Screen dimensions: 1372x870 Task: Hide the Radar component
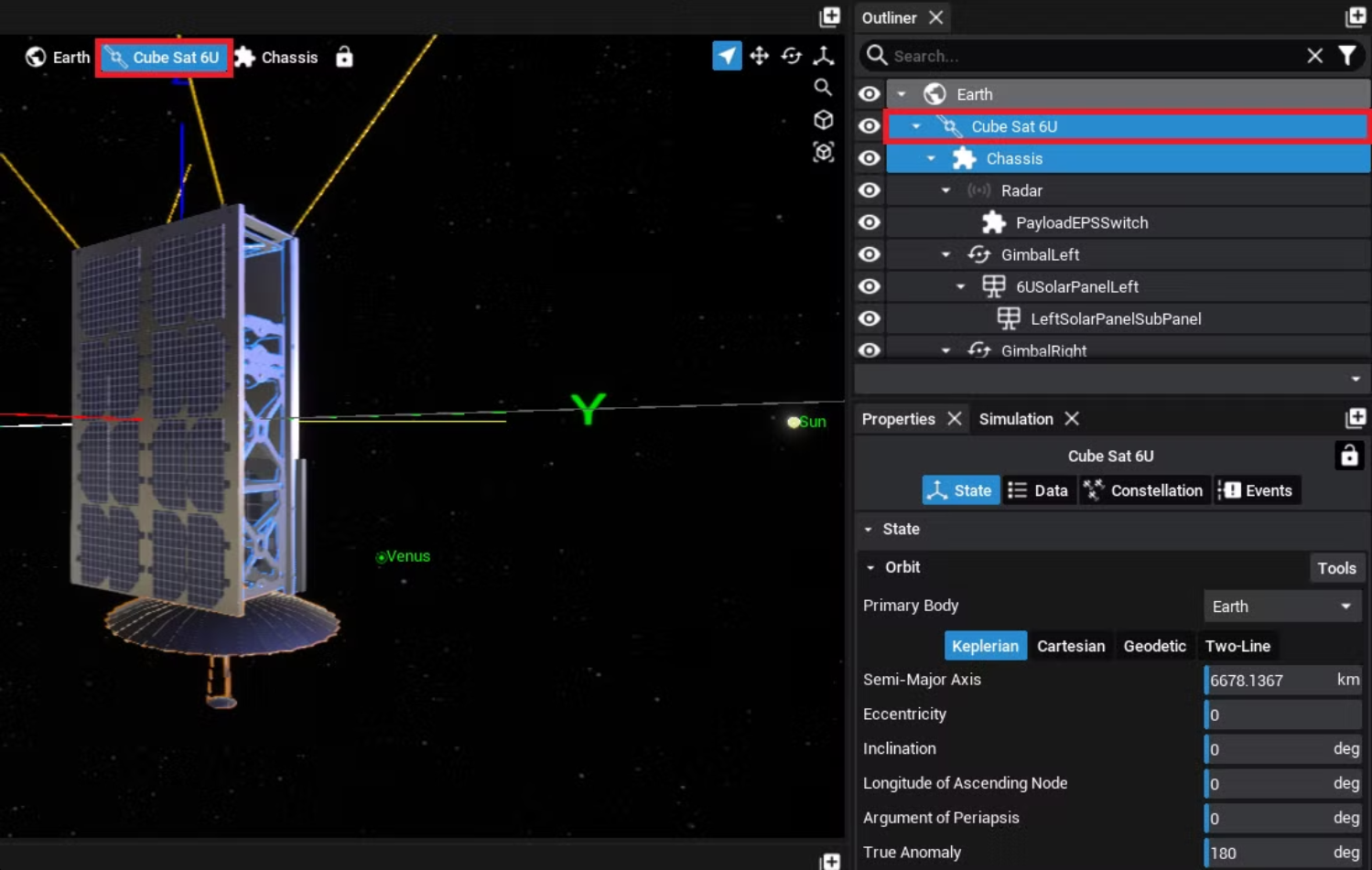pos(869,190)
